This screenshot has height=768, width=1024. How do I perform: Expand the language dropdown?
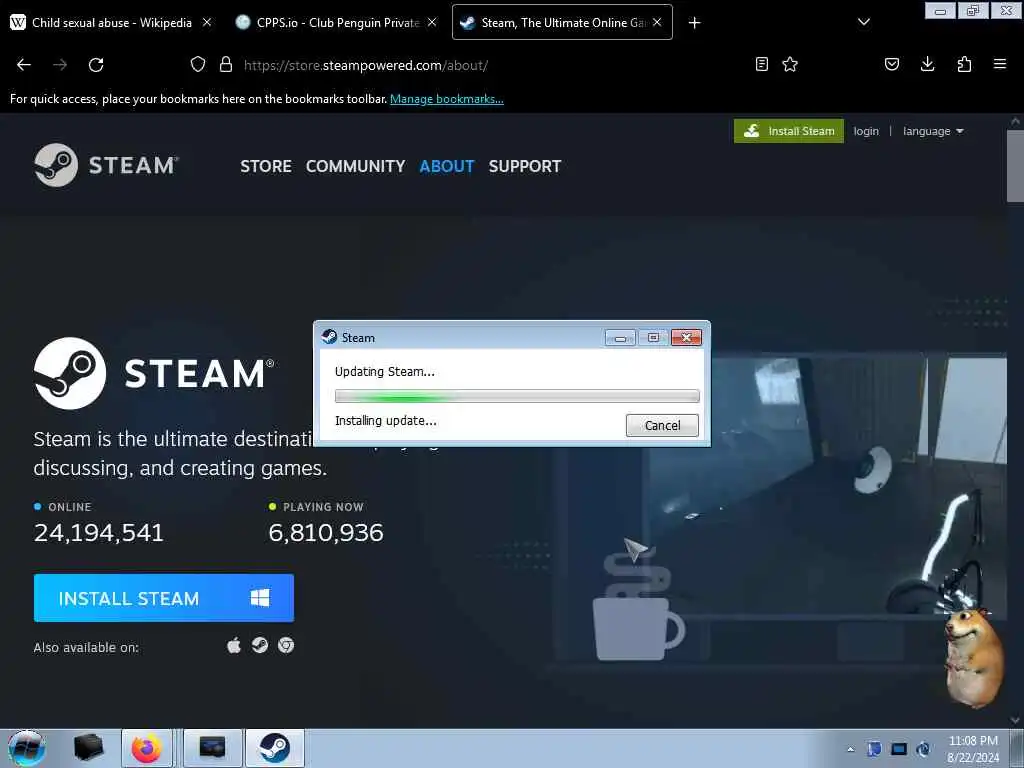click(933, 131)
